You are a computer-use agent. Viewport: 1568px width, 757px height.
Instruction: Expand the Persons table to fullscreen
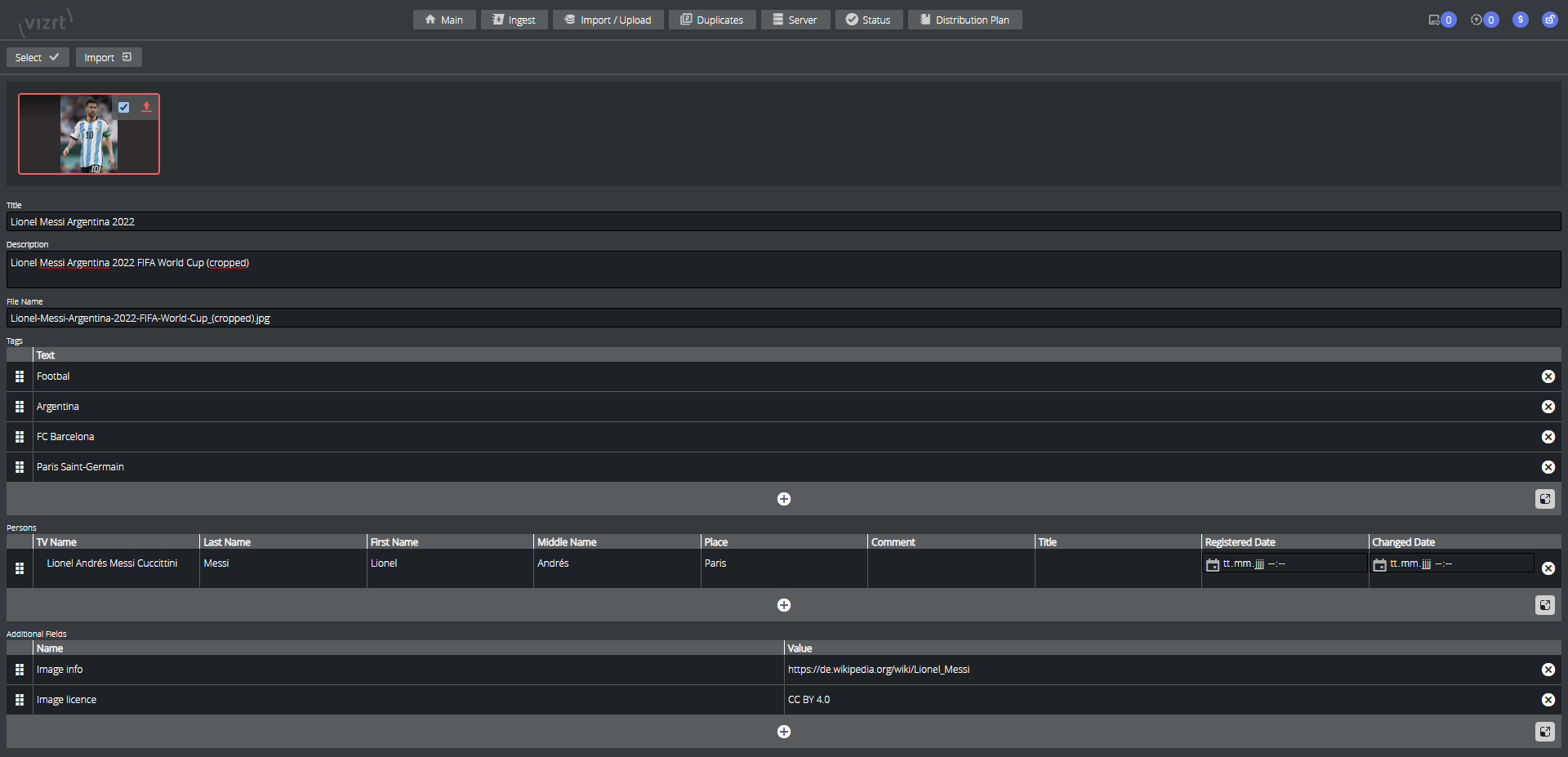tap(1545, 605)
